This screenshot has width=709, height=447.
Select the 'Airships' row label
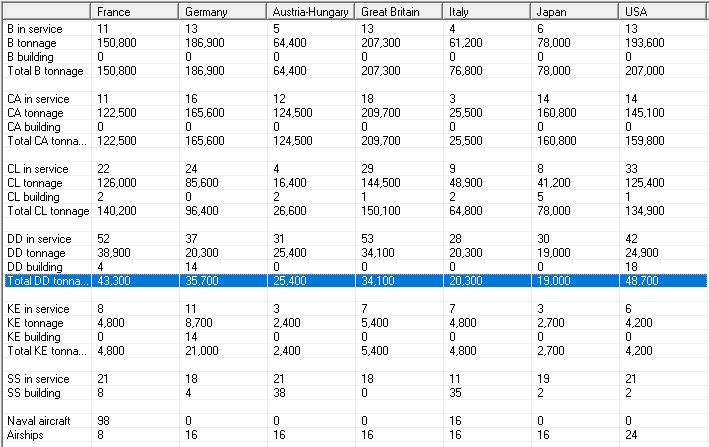(25, 435)
